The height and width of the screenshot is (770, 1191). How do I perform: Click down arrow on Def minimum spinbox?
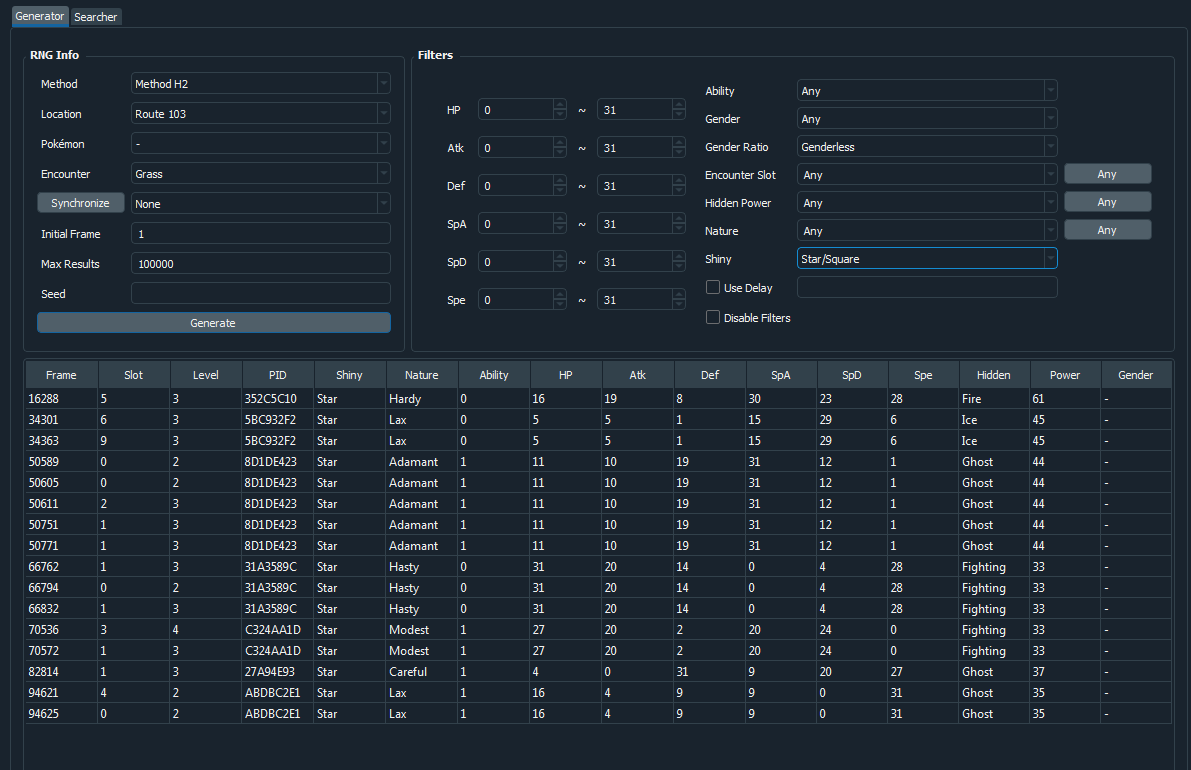pos(559,191)
